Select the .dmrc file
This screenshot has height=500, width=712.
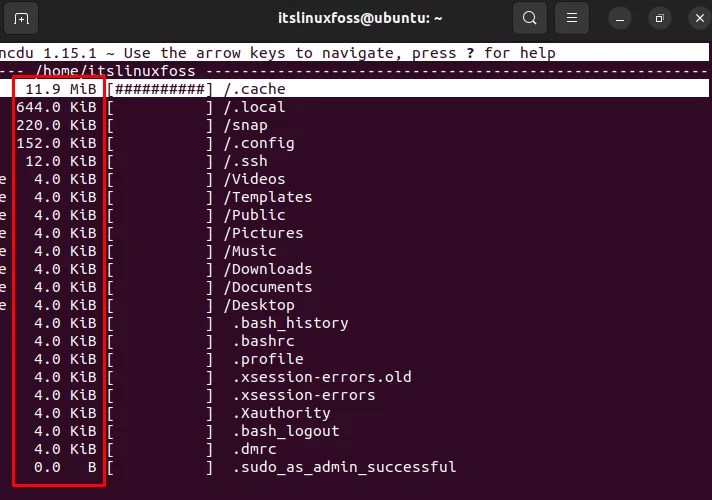[x=254, y=449]
